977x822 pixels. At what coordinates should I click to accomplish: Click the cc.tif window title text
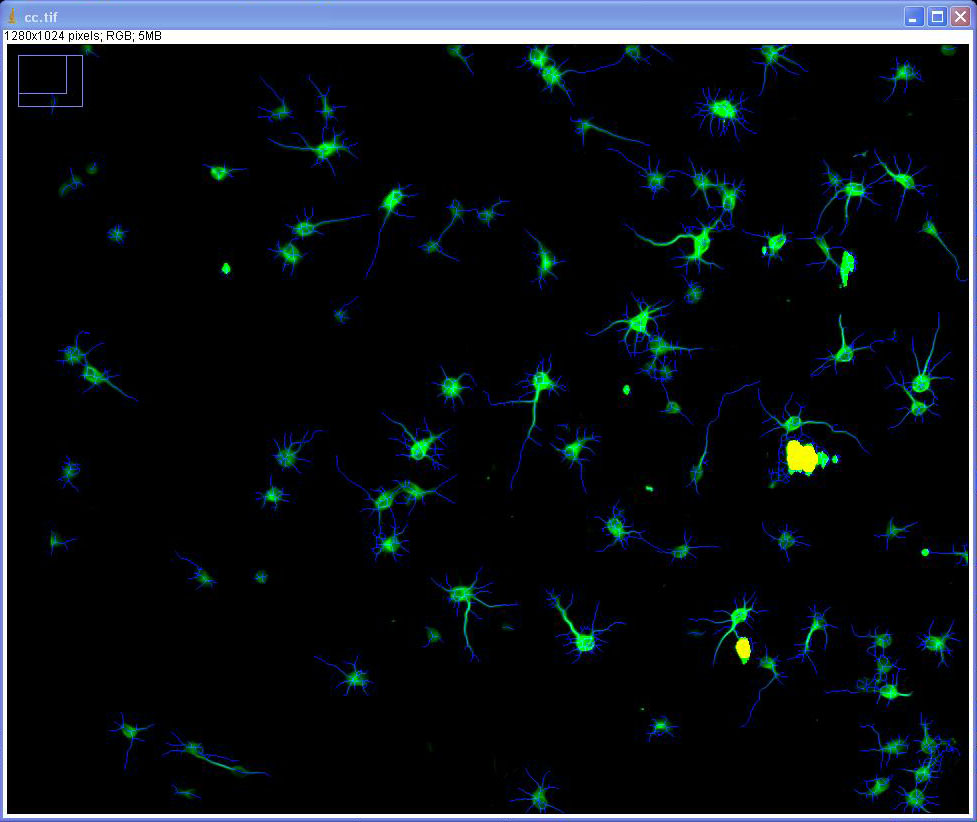click(x=39, y=17)
